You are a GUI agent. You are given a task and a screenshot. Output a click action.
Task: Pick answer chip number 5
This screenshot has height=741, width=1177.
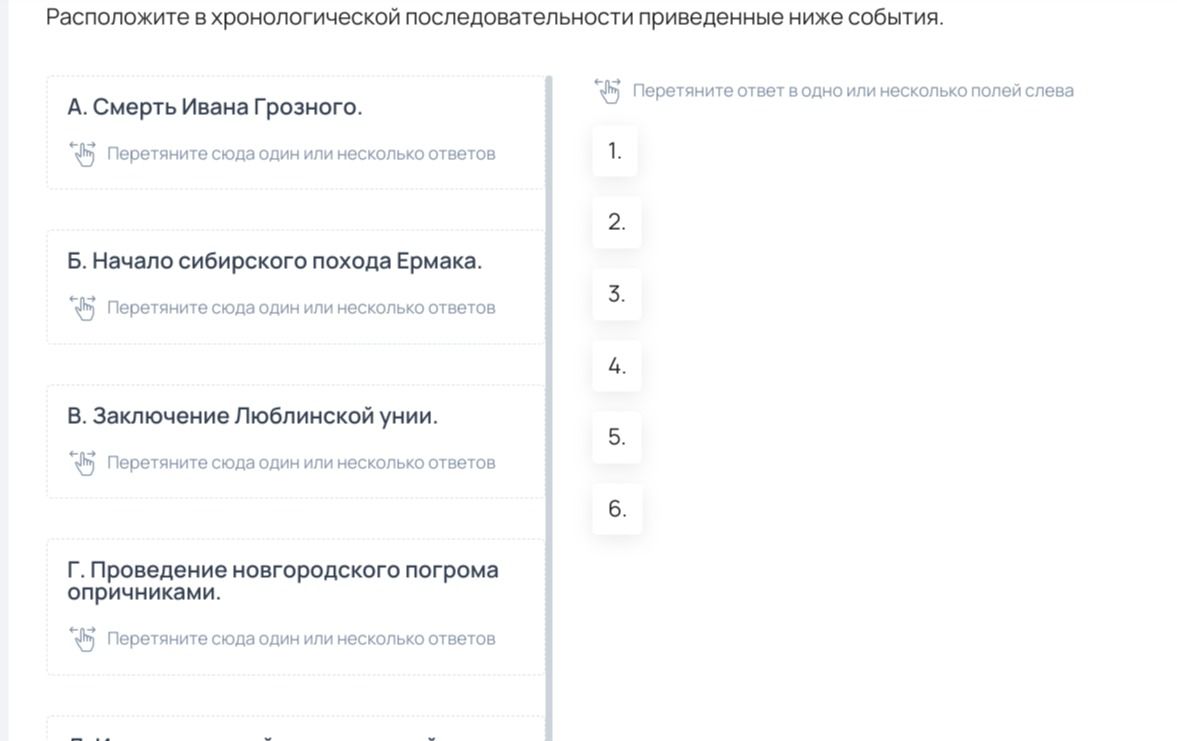coord(616,437)
